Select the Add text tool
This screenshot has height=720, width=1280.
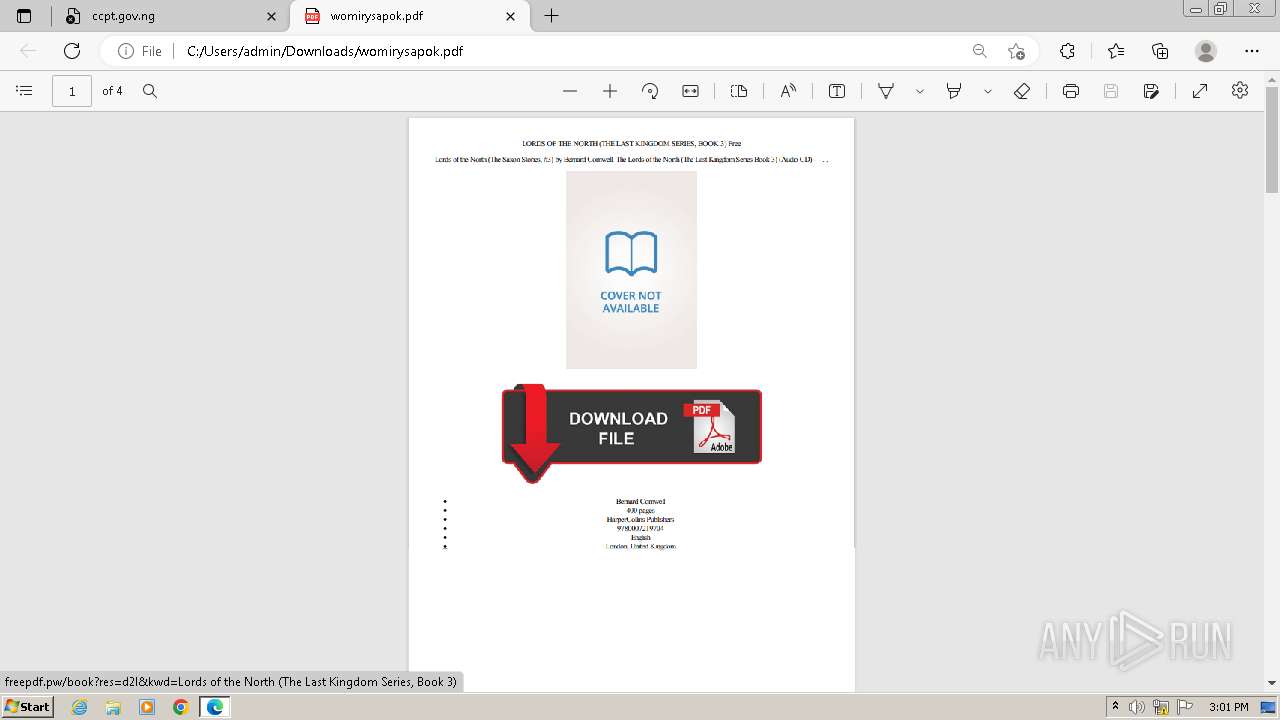[837, 91]
